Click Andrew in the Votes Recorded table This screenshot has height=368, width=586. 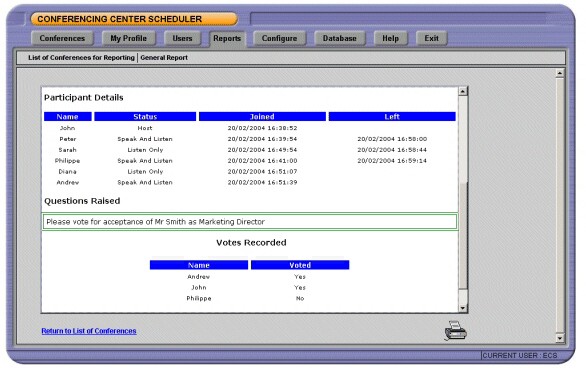pos(199,277)
